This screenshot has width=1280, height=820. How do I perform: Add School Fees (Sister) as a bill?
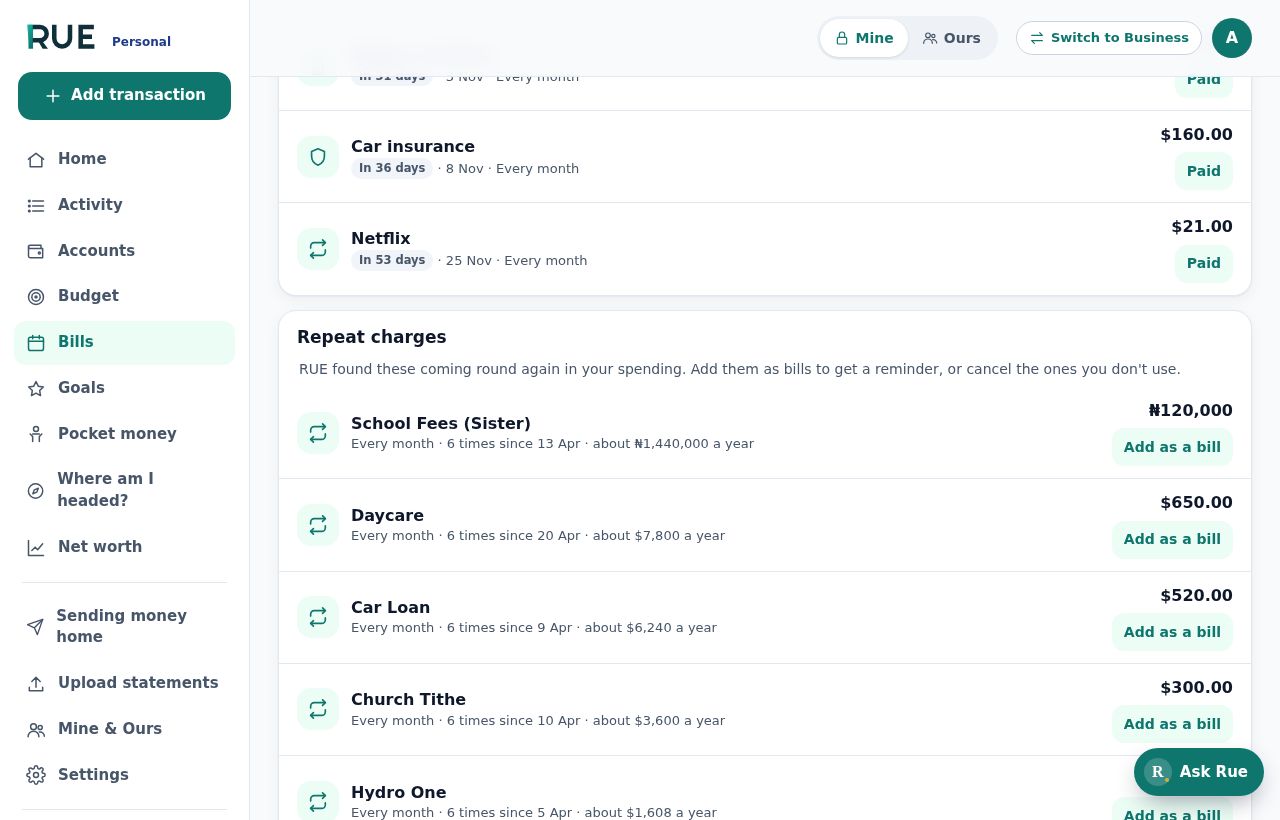coord(1172,447)
